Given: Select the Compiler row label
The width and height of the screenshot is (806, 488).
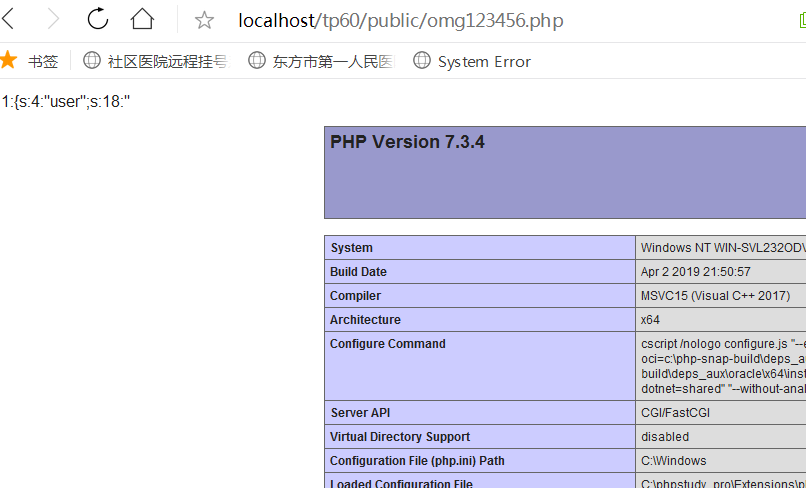Looking at the screenshot, I should coord(355,296).
